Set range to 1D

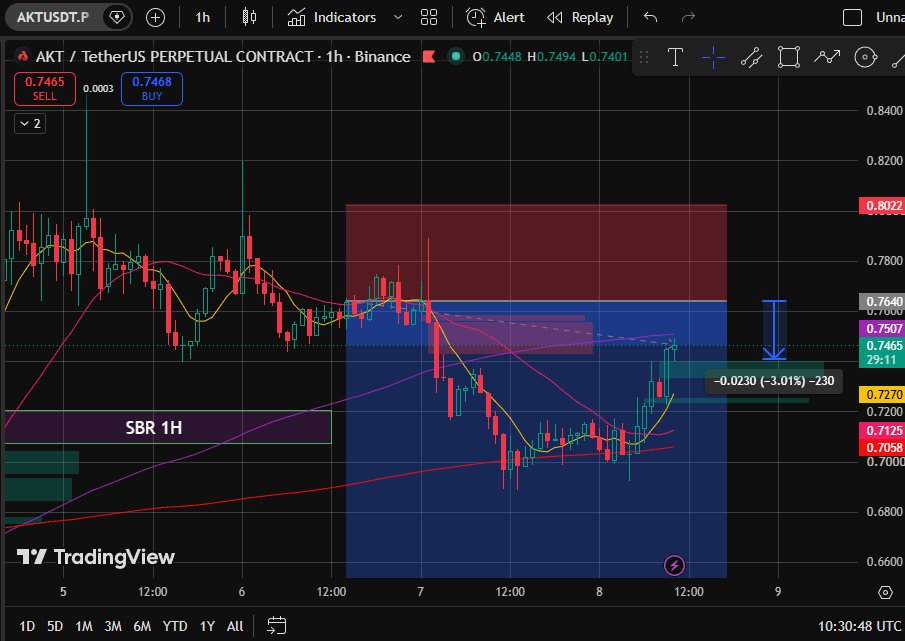click(x=27, y=626)
